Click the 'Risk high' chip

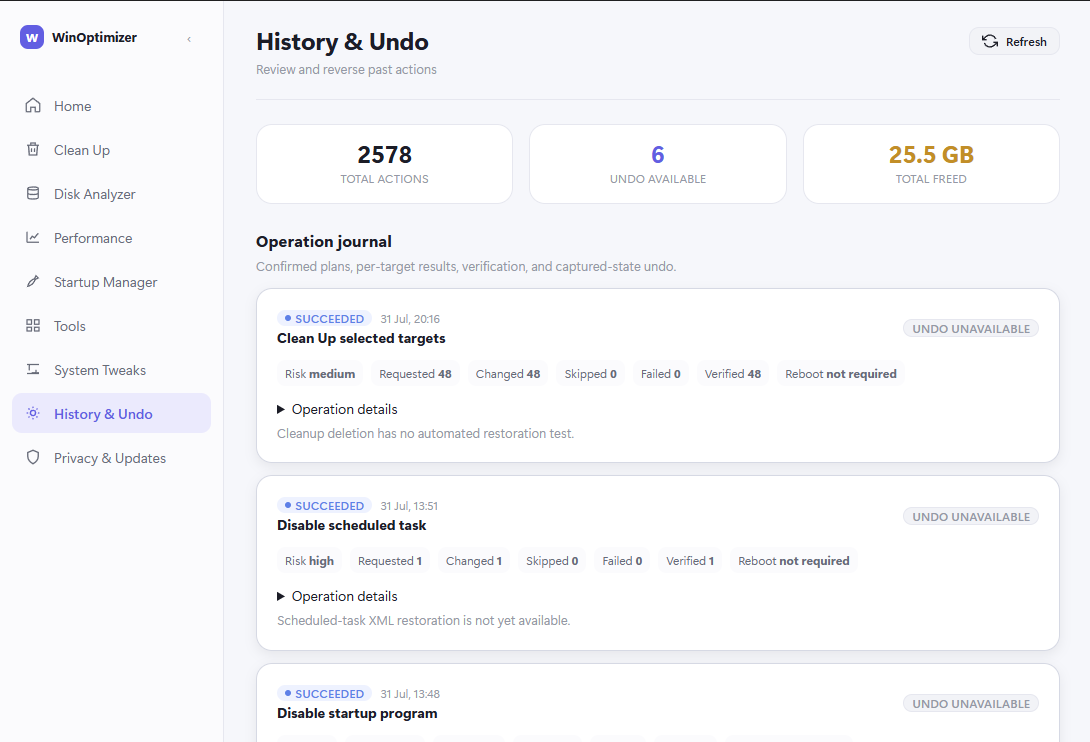tap(309, 560)
